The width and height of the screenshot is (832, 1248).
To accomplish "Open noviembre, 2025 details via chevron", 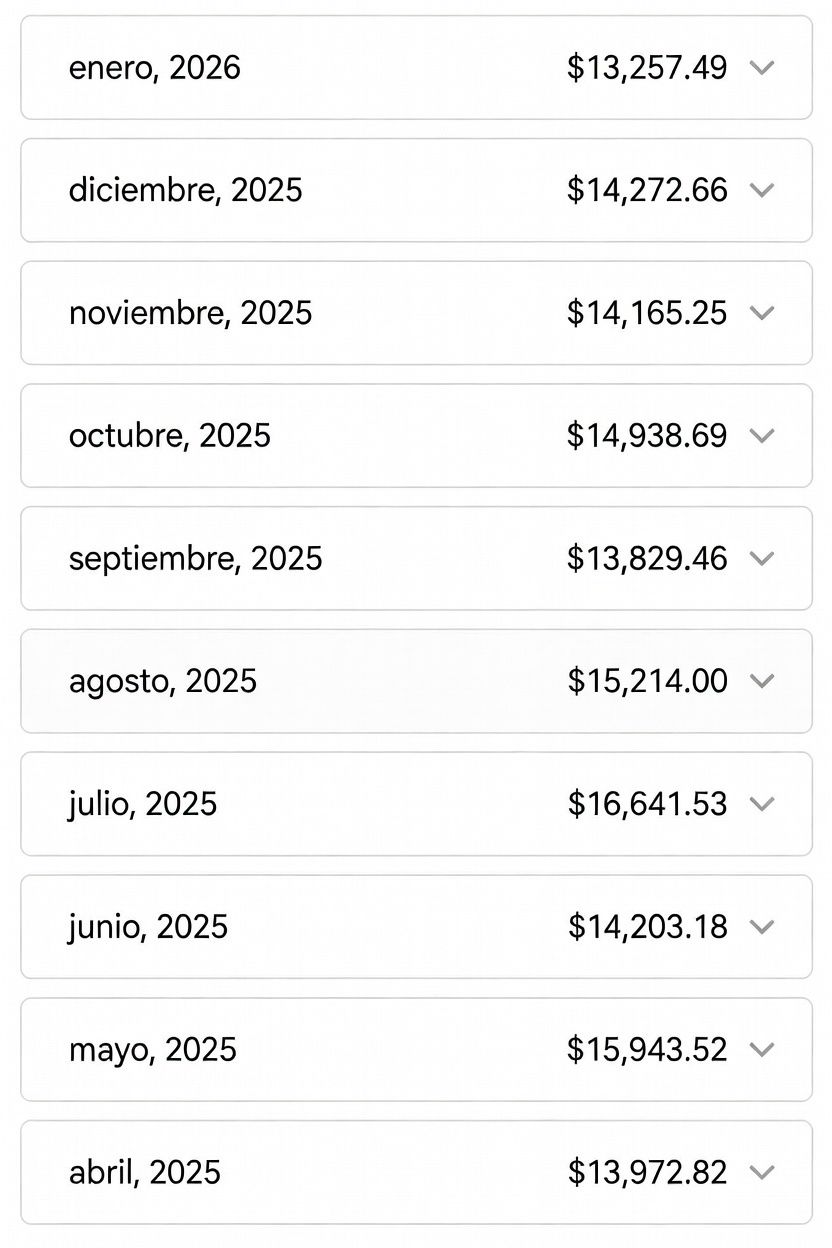I will tap(762, 313).
